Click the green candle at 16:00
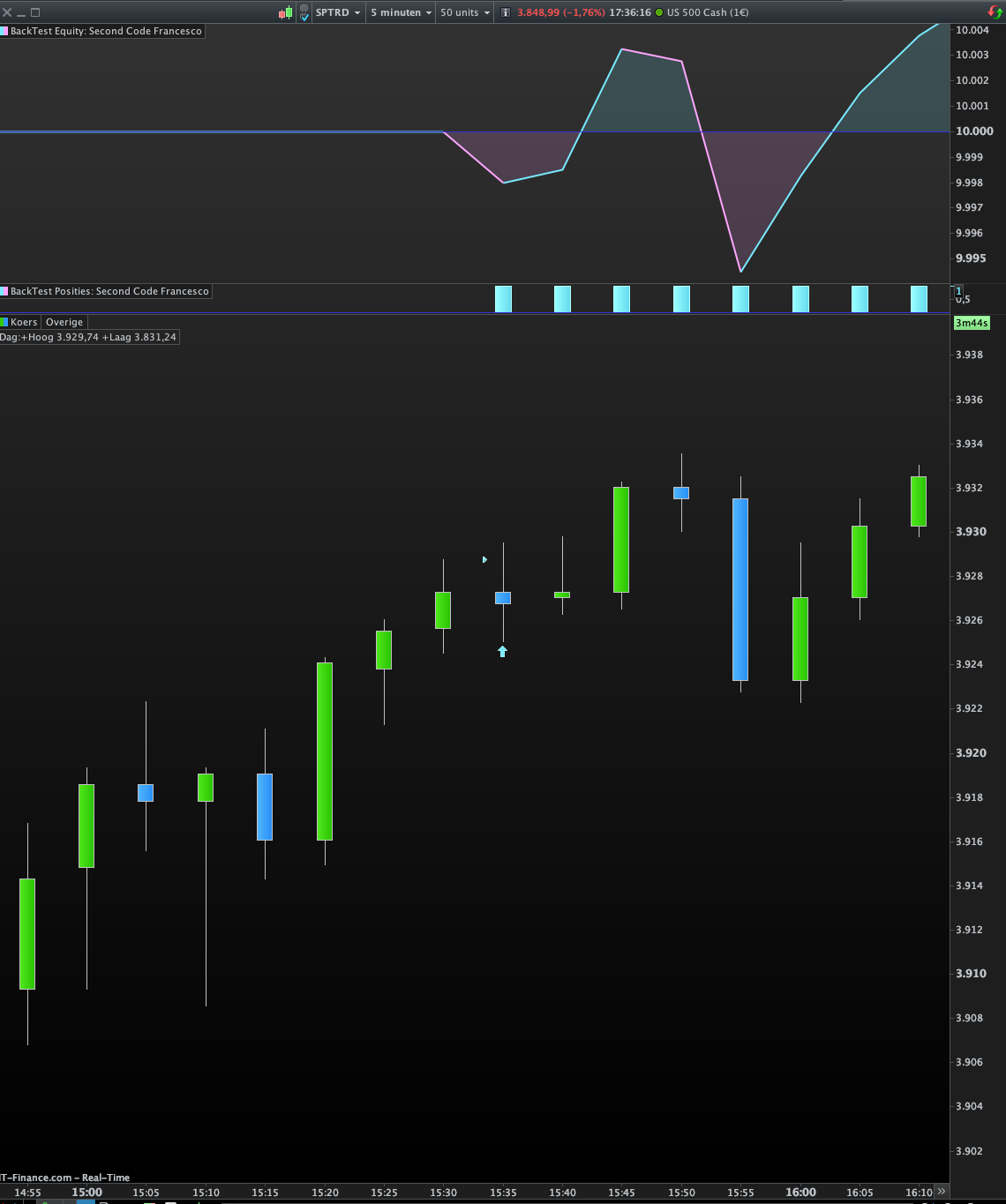Image resolution: width=1006 pixels, height=1204 pixels. pos(800,639)
